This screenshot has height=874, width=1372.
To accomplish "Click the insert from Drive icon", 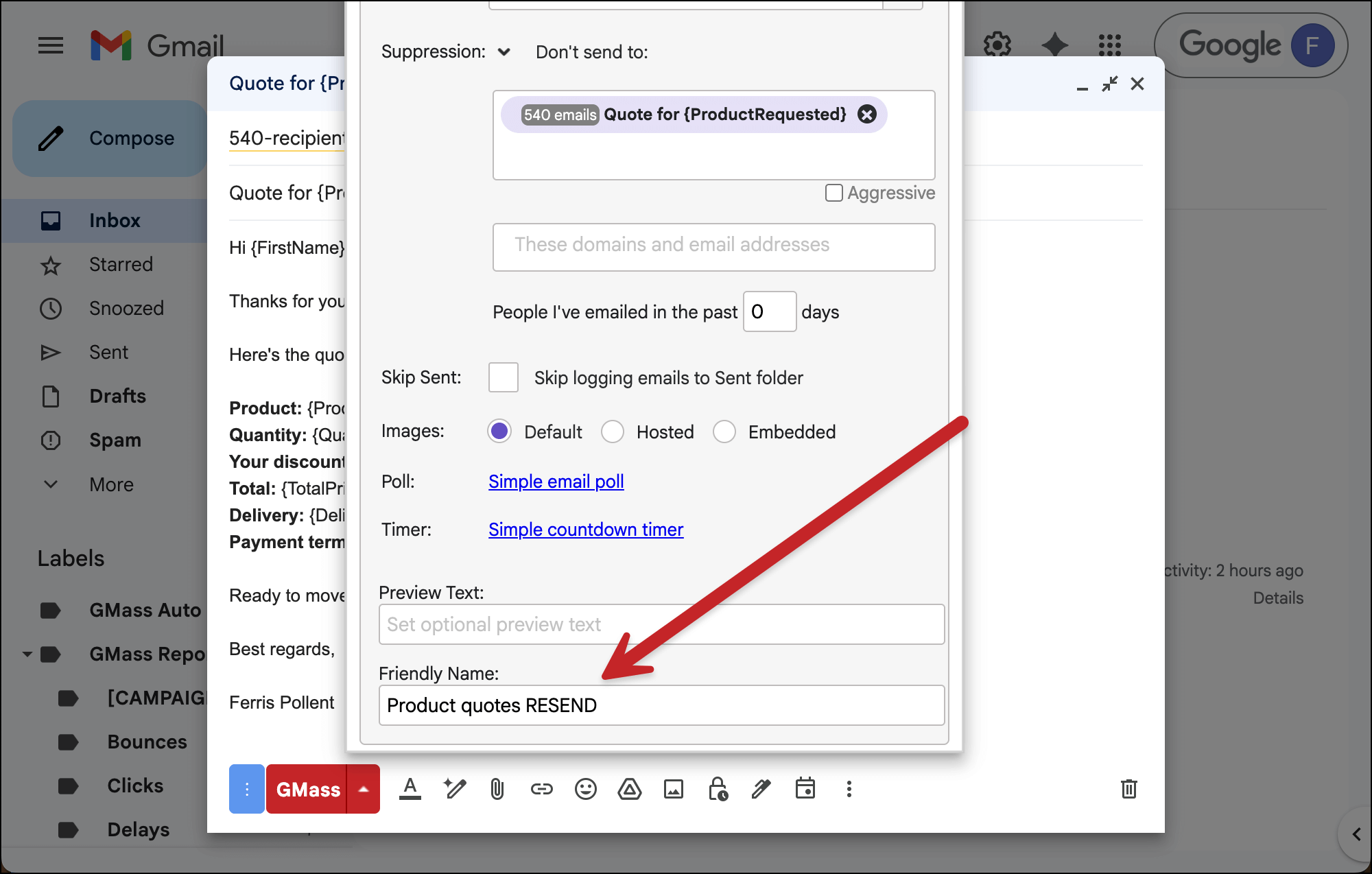I will tap(629, 789).
